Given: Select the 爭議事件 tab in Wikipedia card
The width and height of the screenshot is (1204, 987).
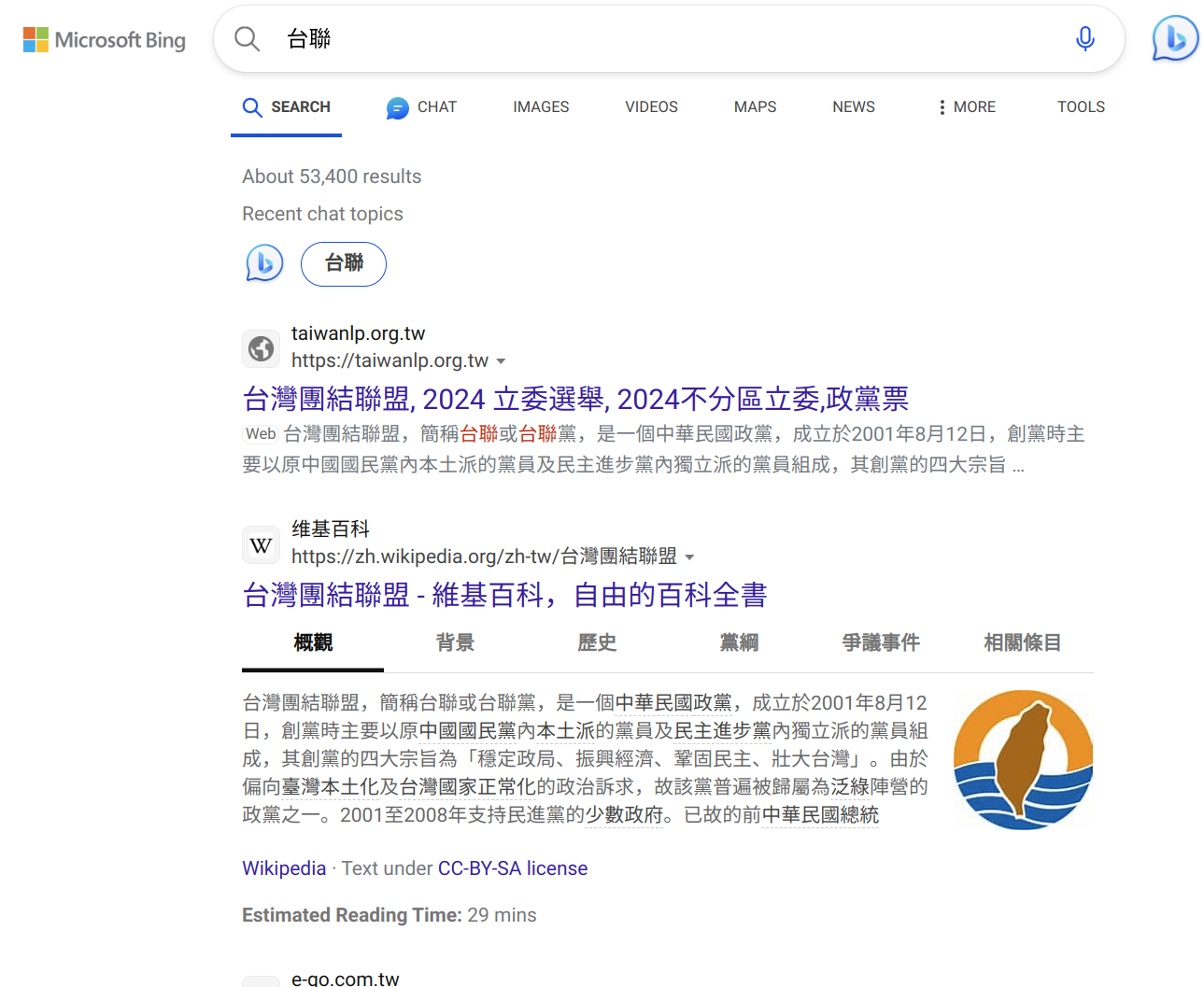Looking at the screenshot, I should pos(881,642).
